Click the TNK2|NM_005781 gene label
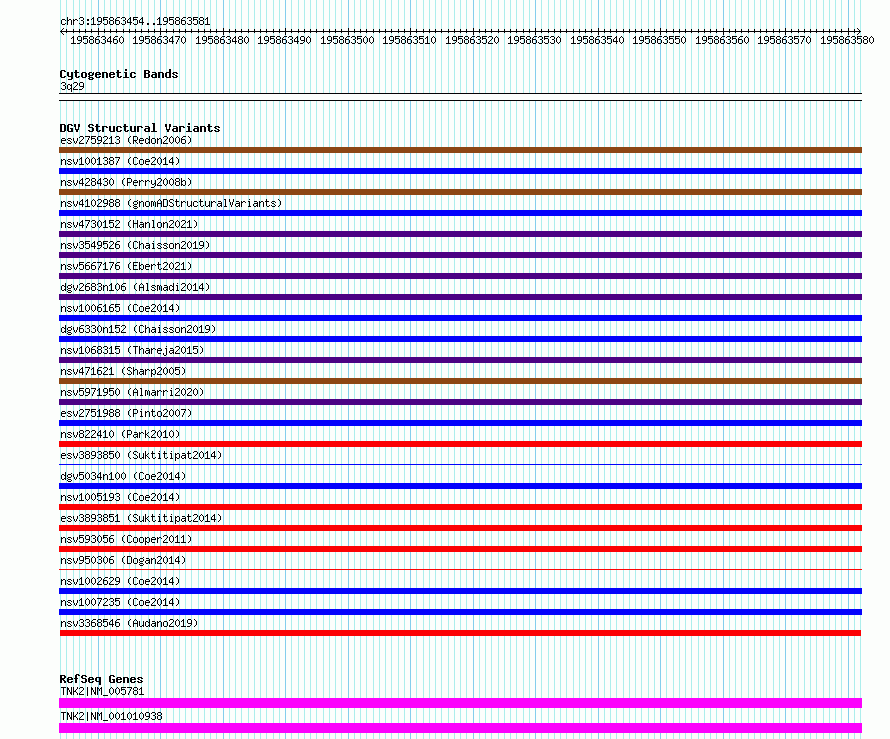Viewport: 890px width, 739px height. [102, 691]
